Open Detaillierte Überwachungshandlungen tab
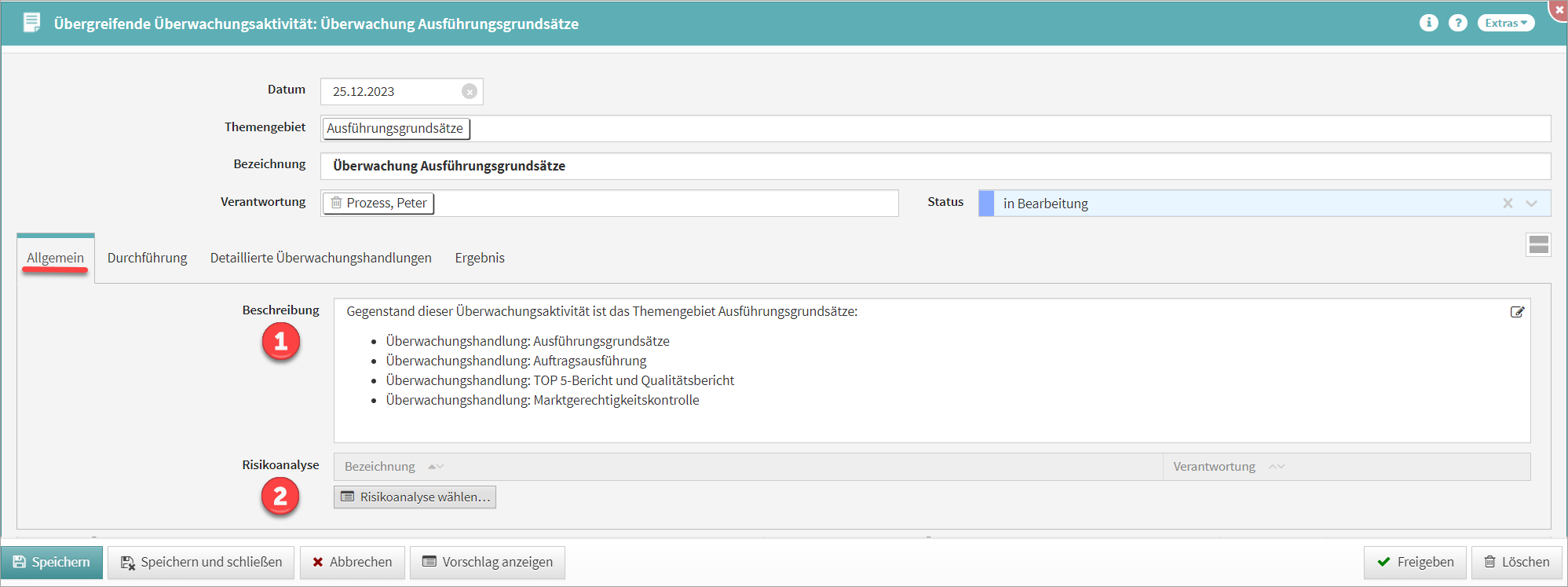Viewport: 1568px width, 587px height. tap(320, 258)
